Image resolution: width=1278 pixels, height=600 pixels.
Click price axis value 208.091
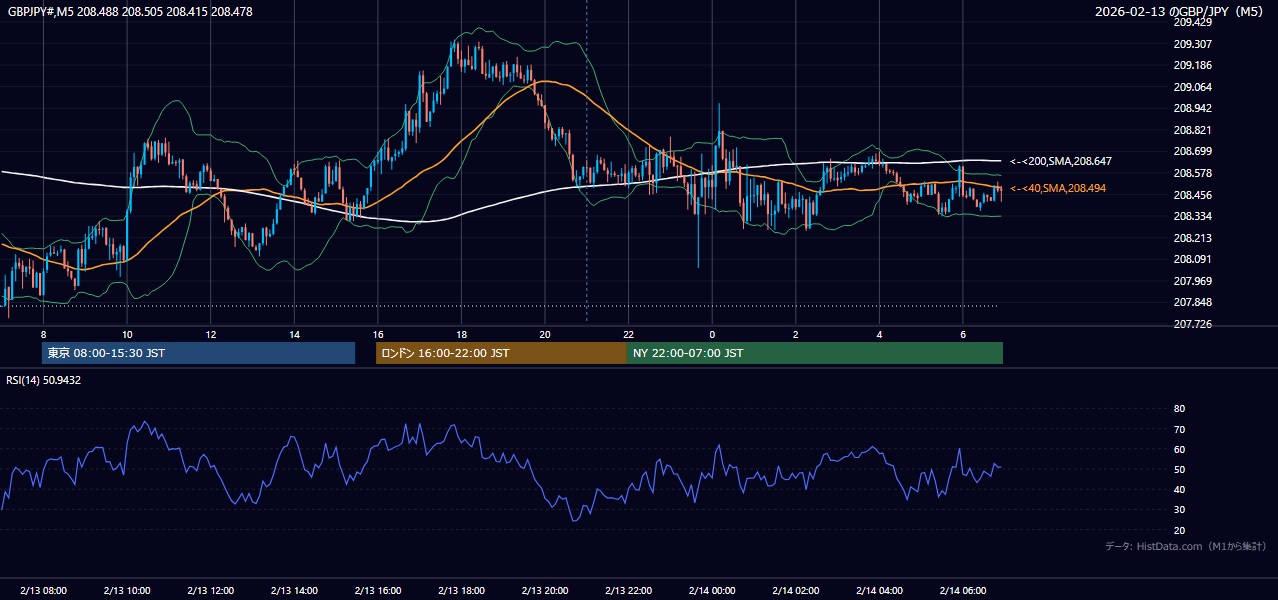(1192, 259)
